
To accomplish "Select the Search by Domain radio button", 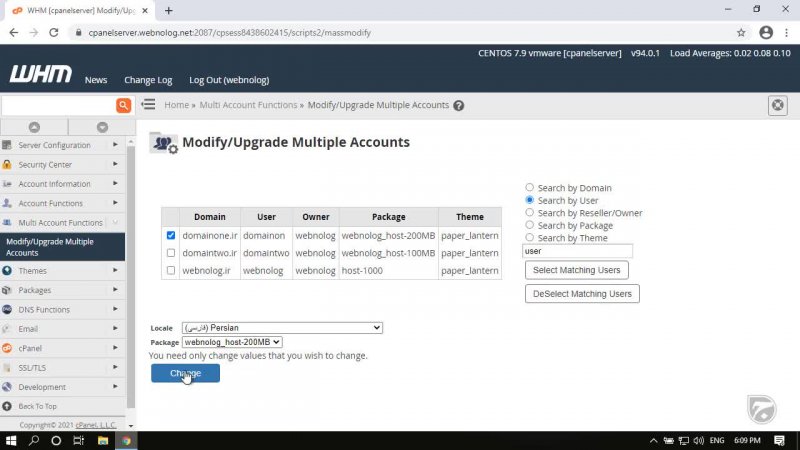I will [x=530, y=187].
